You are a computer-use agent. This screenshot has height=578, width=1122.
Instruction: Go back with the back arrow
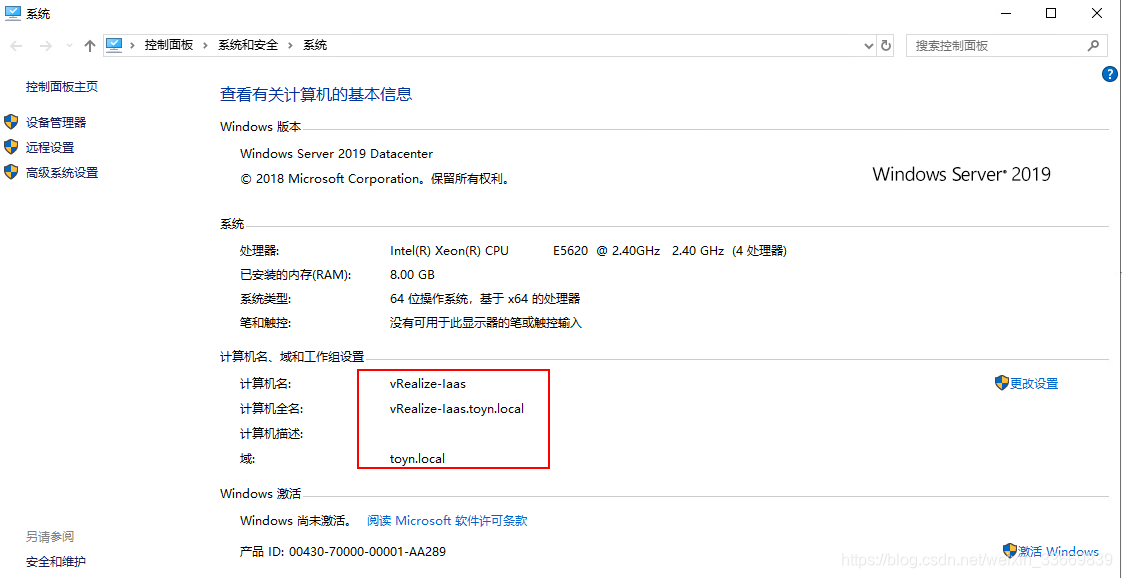(x=16, y=46)
